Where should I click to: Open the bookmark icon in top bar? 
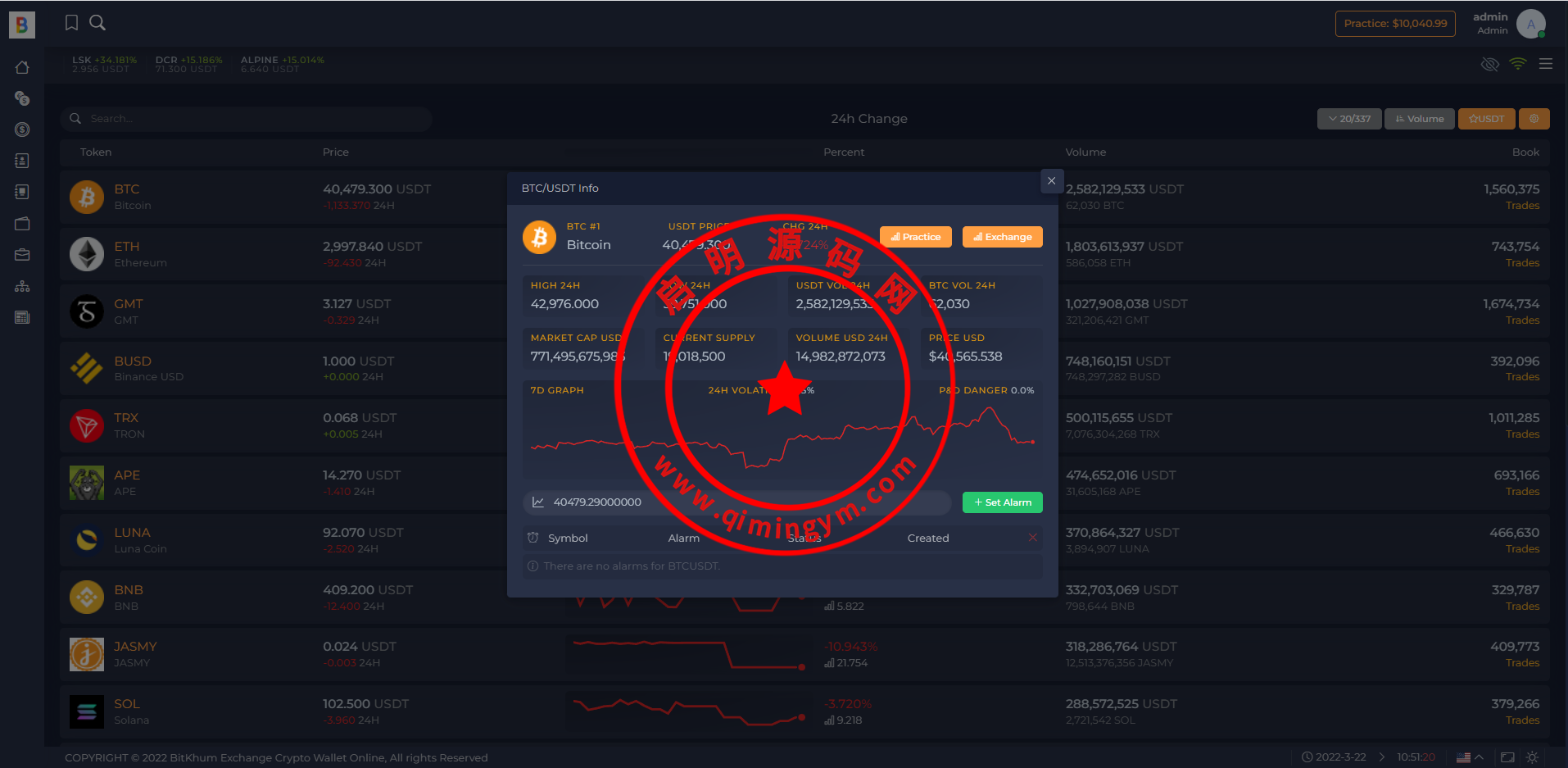[72, 23]
